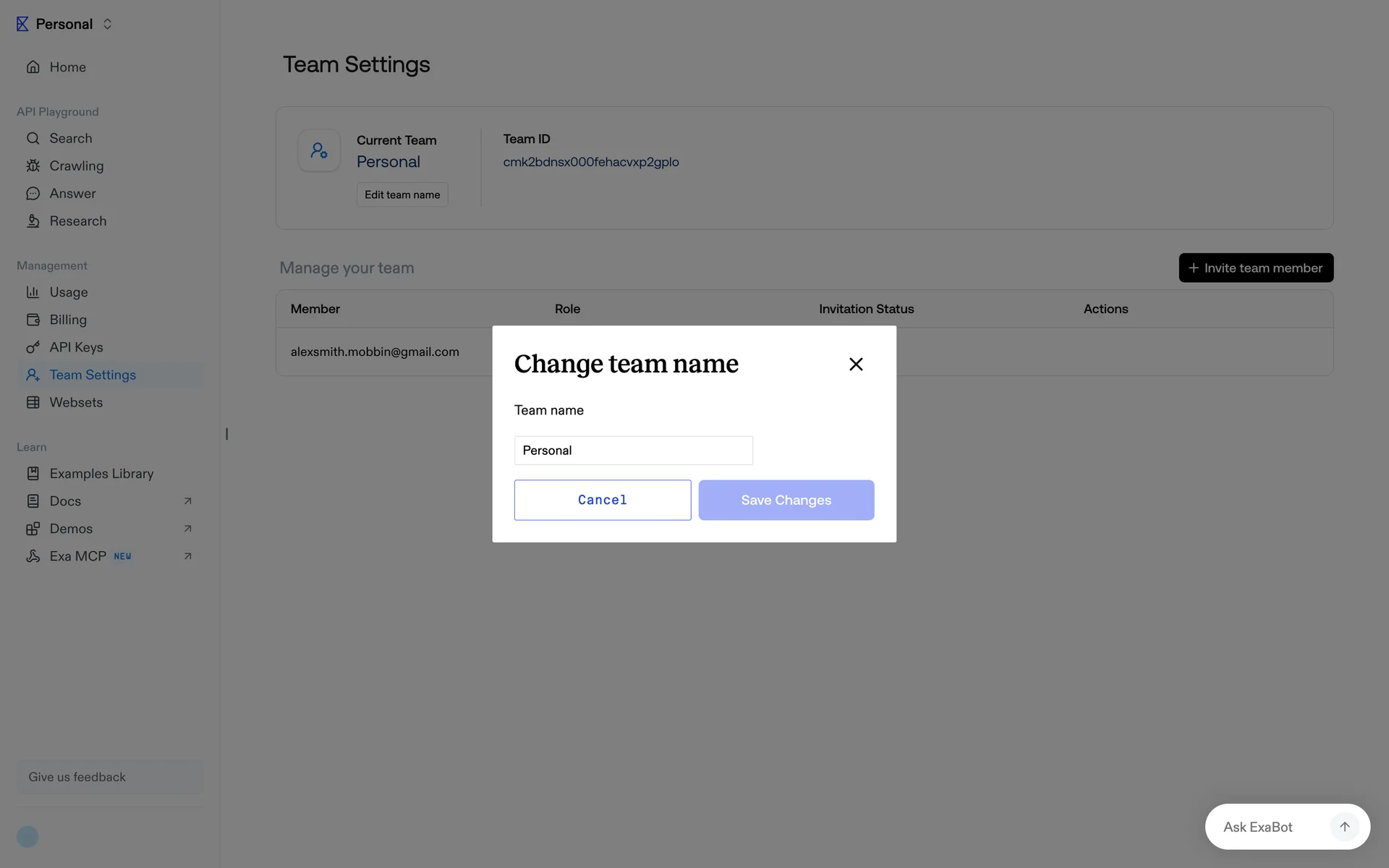Open Search playground magnifier icon

[33, 138]
